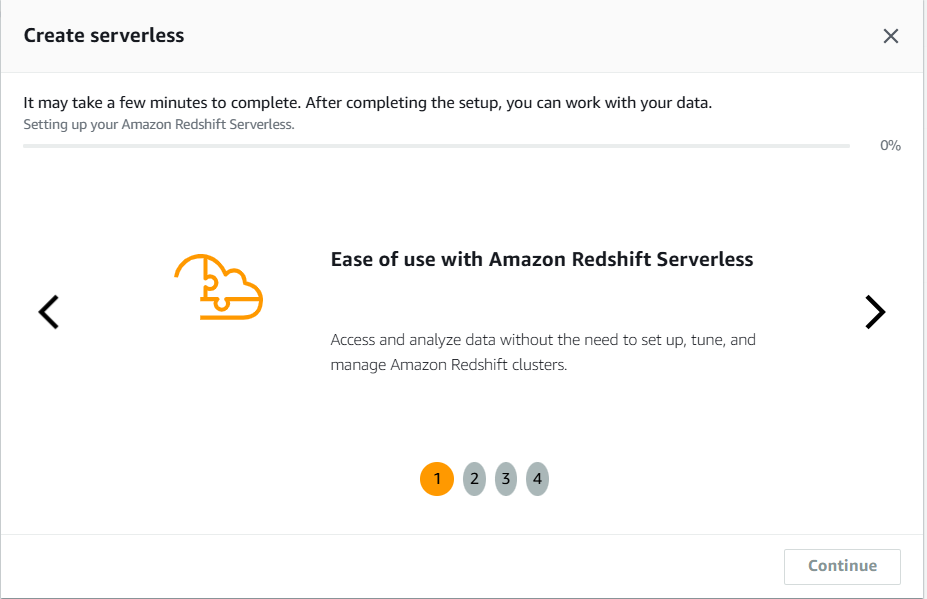The width and height of the screenshot is (927, 599).
Task: Click the "manage Amazon Redshift clusters" text line
Action: [449, 365]
